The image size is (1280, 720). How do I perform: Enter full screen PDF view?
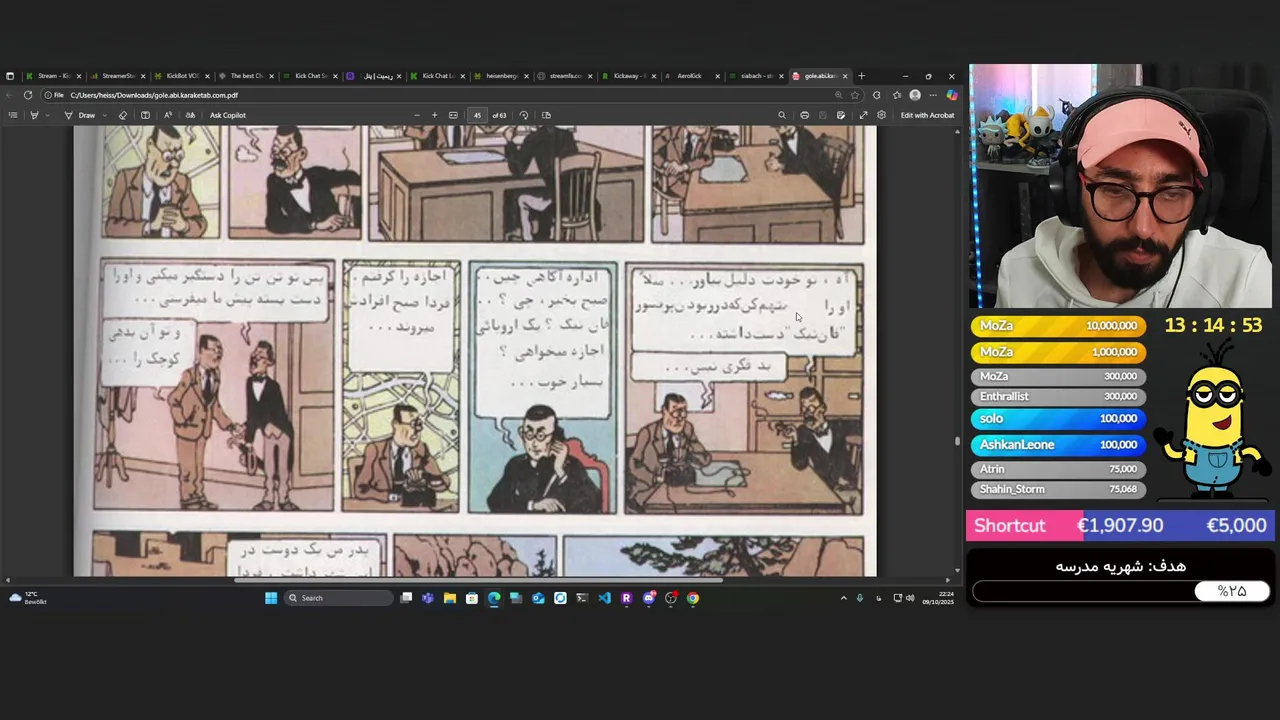[864, 115]
